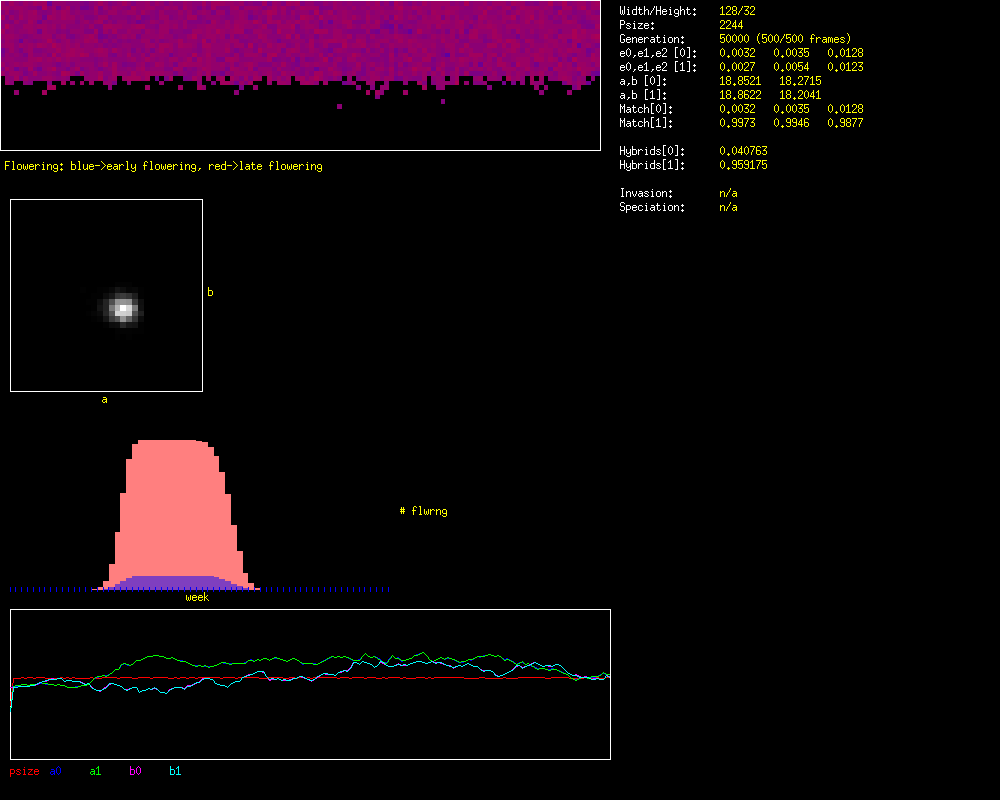Select the blue a0 legend label
Image resolution: width=1000 pixels, height=800 pixels.
(56, 771)
